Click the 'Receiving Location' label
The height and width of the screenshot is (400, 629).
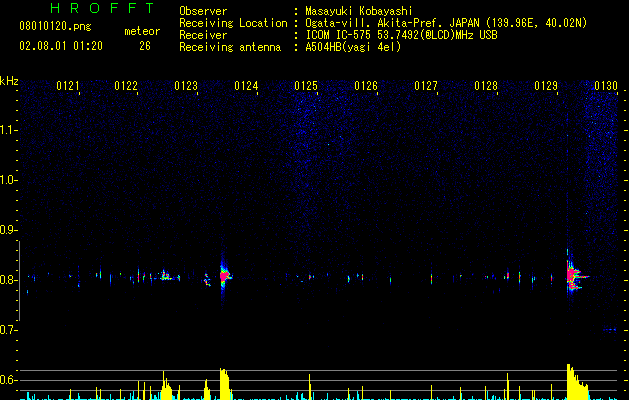click(233, 23)
